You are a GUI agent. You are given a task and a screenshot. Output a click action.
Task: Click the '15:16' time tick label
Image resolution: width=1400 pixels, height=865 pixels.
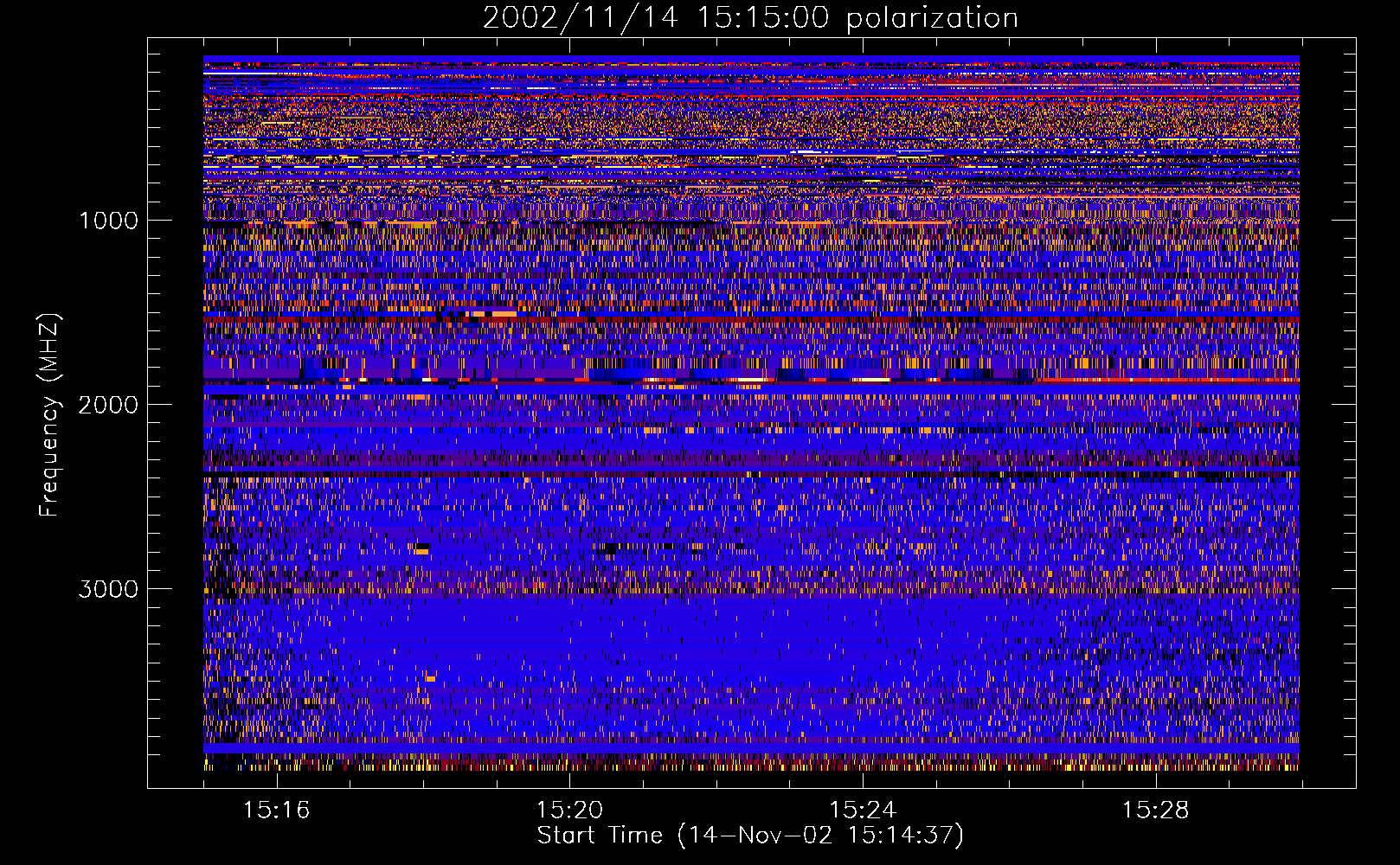276,810
